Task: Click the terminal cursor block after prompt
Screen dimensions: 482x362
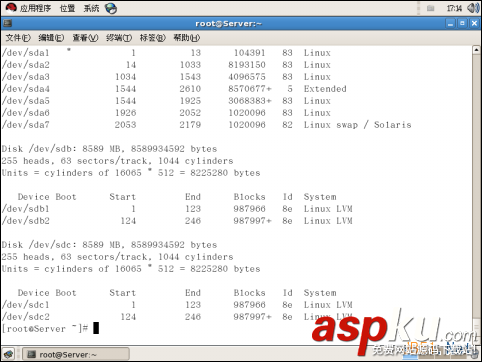Action: point(96,328)
